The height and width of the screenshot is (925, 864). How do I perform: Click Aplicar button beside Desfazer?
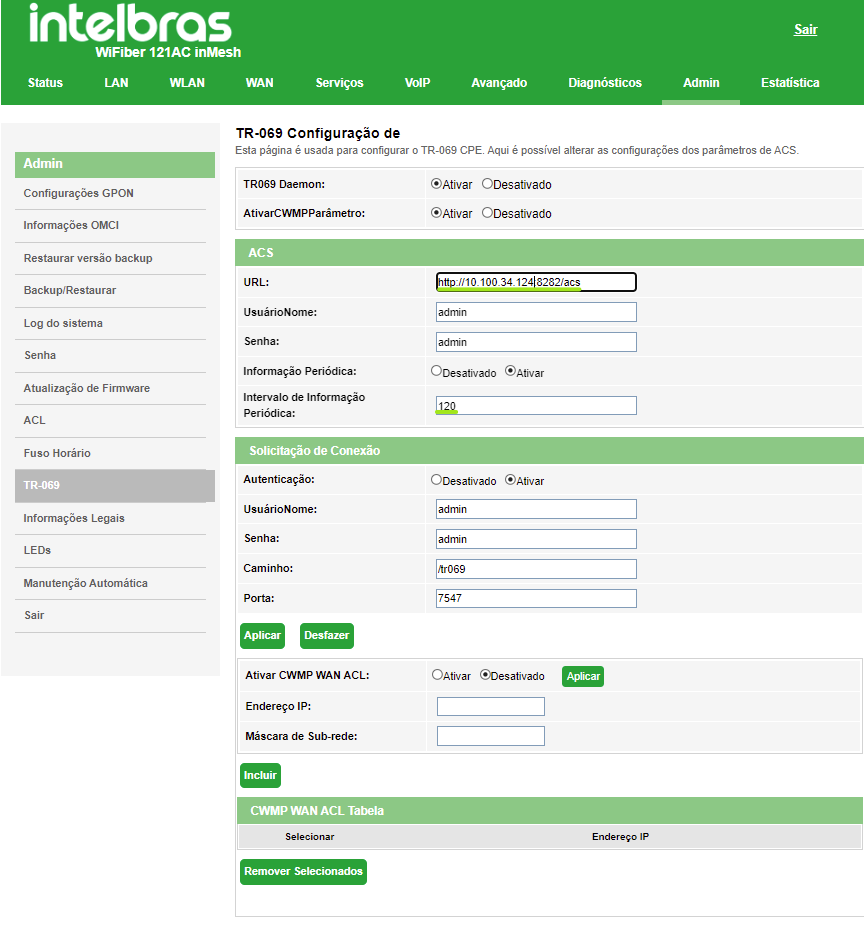click(x=262, y=636)
